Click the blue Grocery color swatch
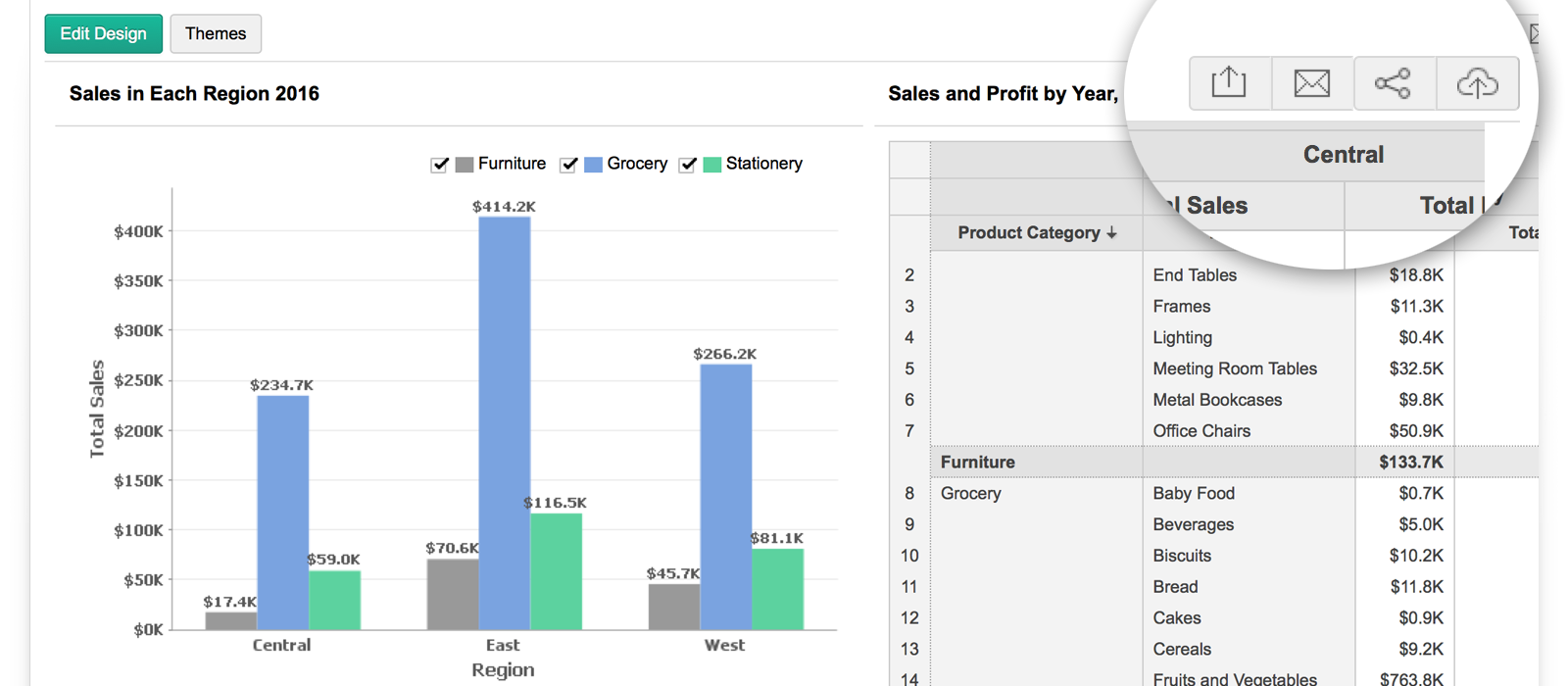 (x=593, y=165)
